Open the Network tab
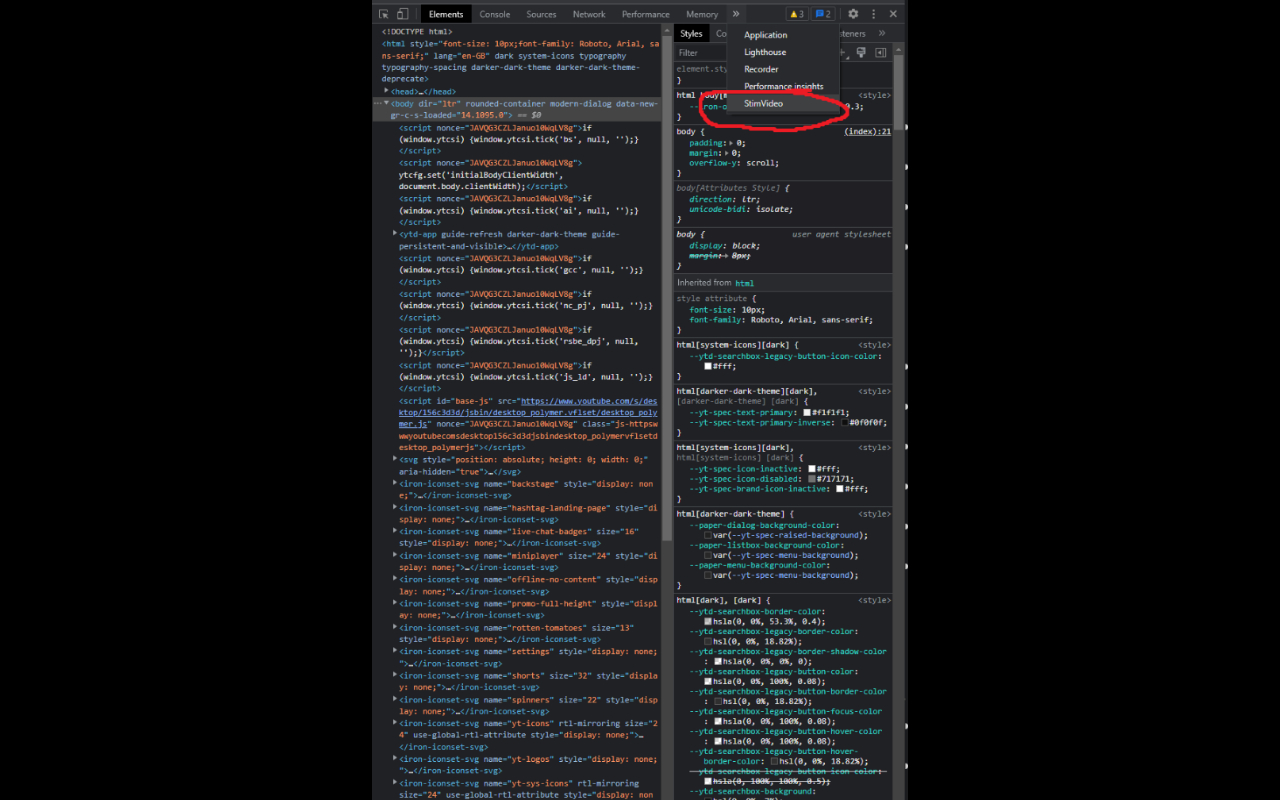1280x800 pixels. pos(589,14)
